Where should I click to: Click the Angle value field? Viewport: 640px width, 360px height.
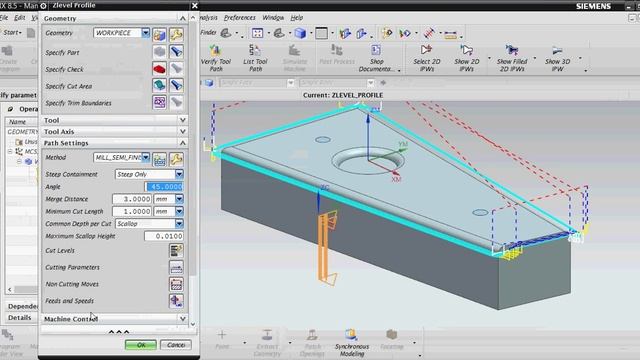coord(164,187)
